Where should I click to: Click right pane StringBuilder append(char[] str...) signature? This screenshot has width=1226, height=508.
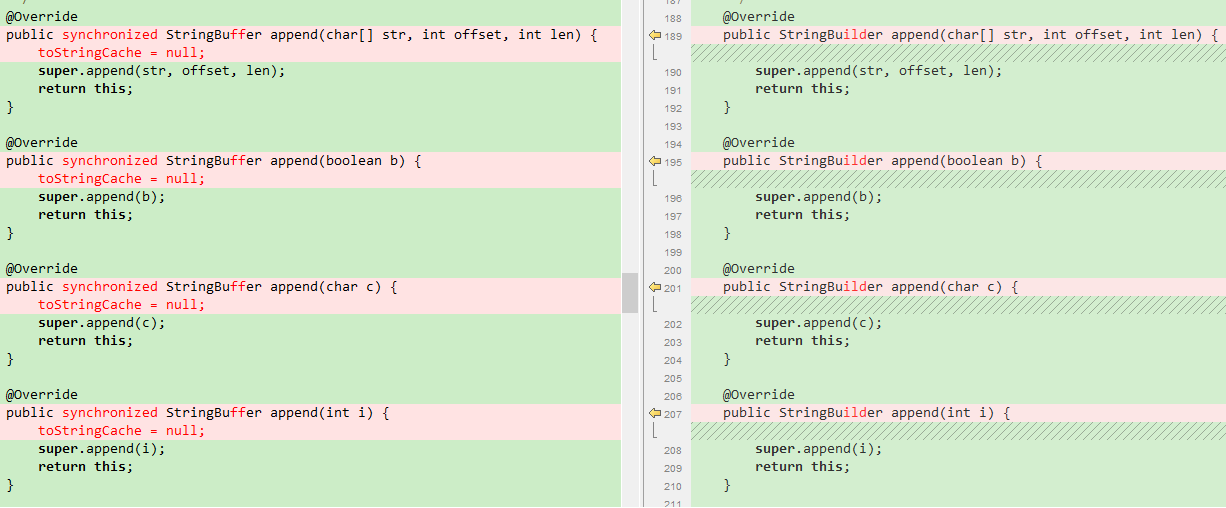pyautogui.click(x=971, y=35)
